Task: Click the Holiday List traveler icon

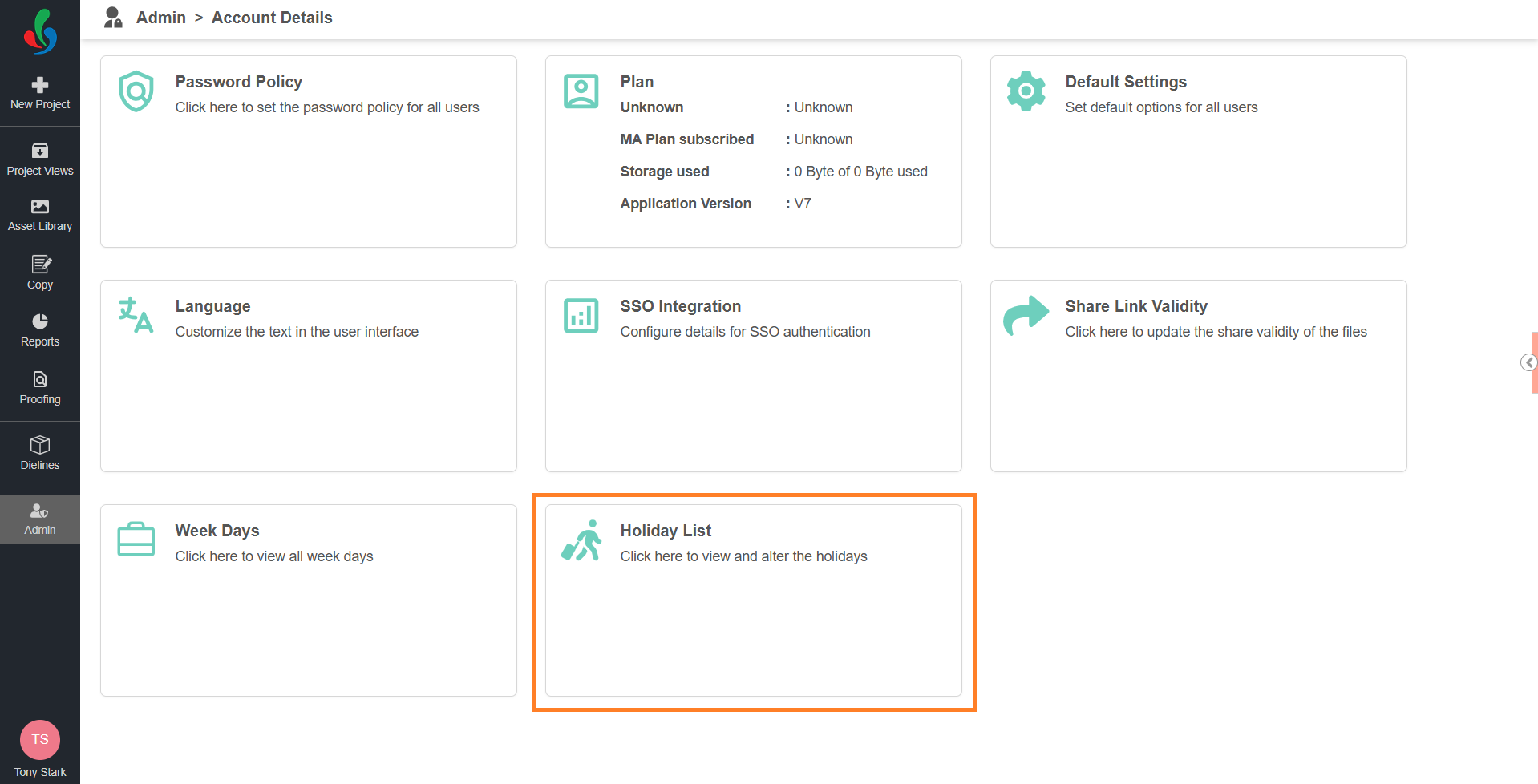Action: [x=581, y=540]
